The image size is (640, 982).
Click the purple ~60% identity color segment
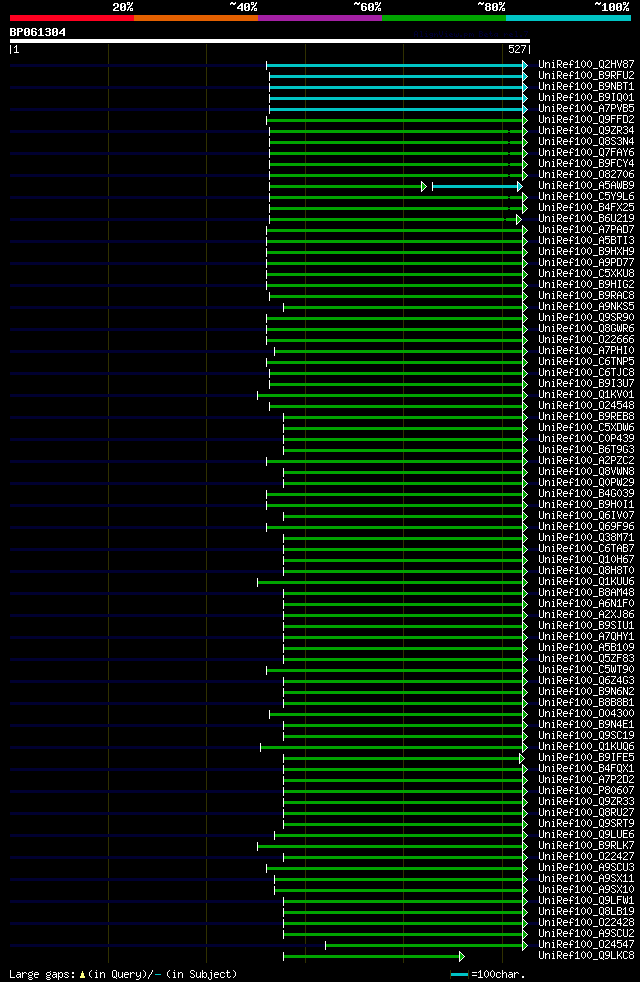pyautogui.click(x=320, y=18)
